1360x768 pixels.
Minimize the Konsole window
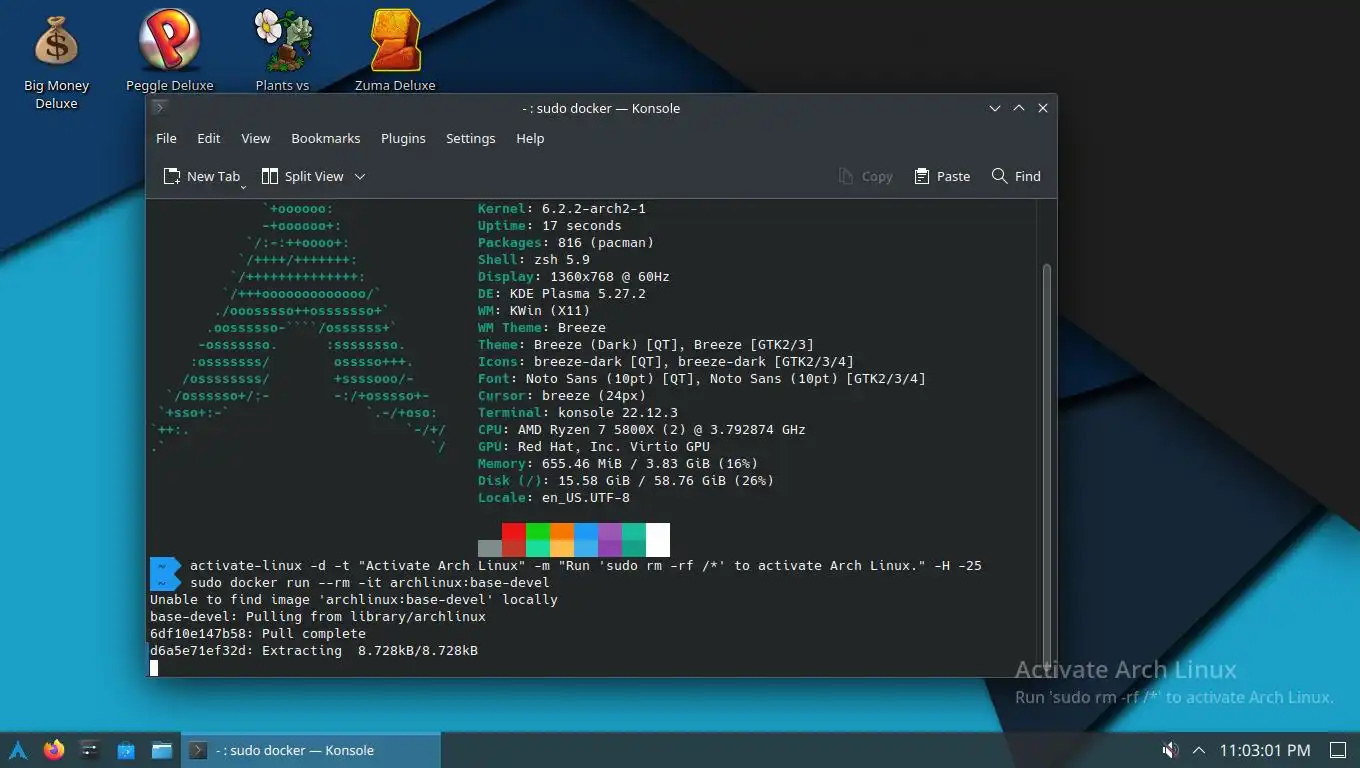[x=995, y=108]
